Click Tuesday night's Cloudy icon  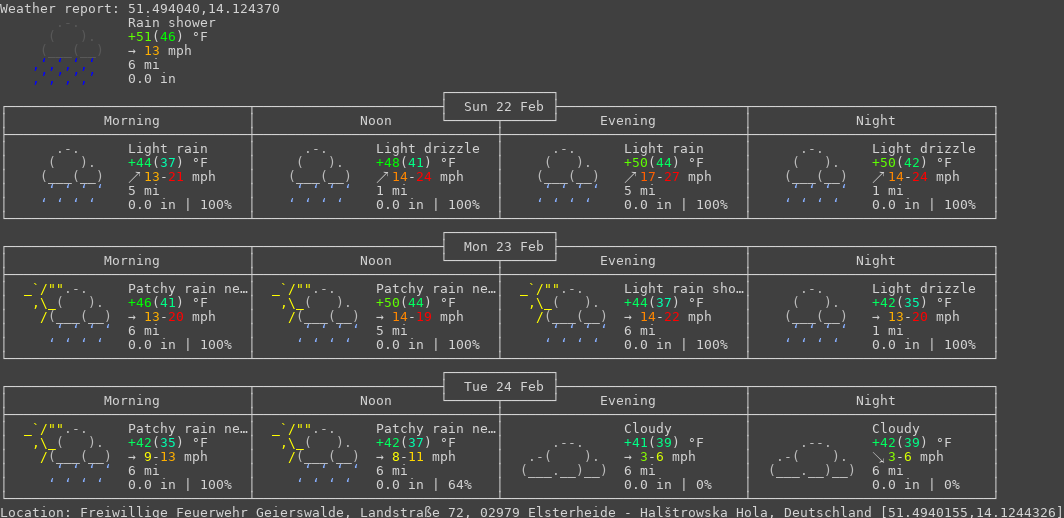point(812,456)
